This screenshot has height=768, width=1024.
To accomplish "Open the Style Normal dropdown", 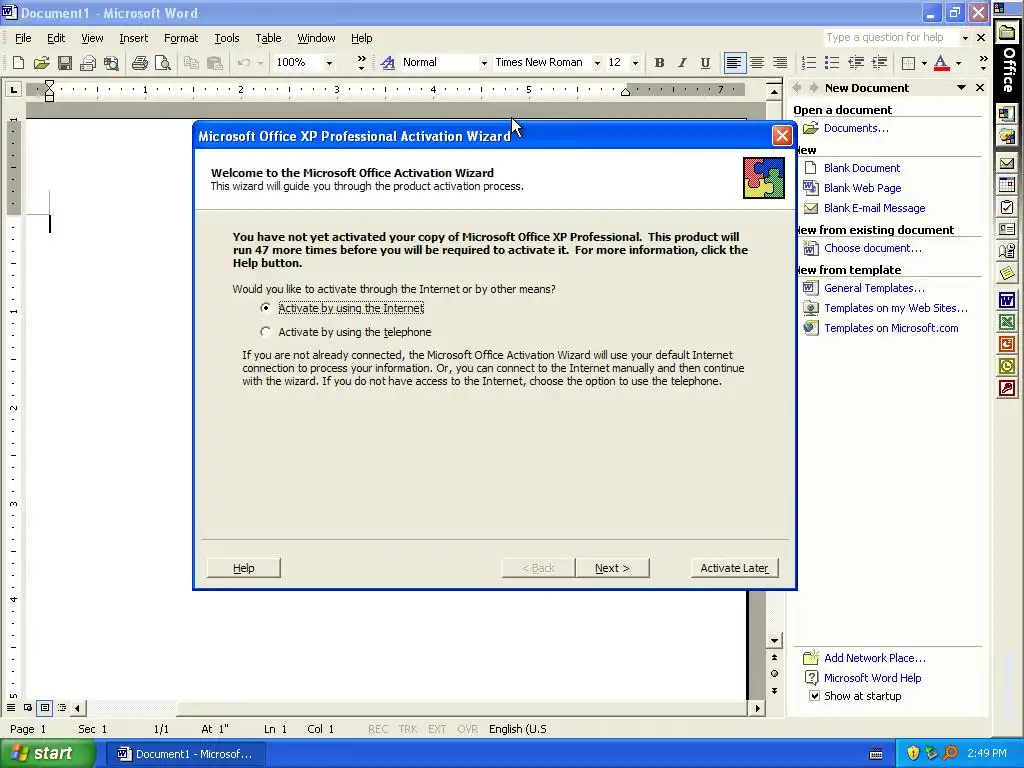I will point(484,63).
